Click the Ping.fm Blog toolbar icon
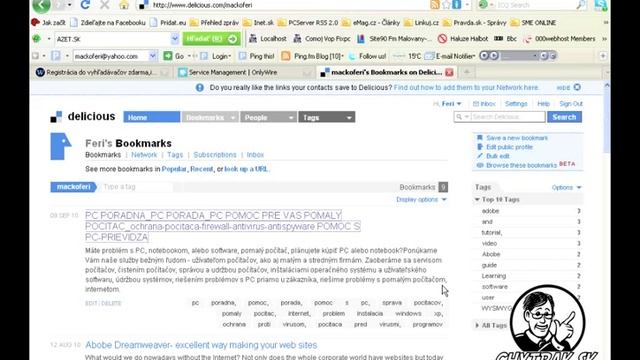640x360 pixels. coord(286,56)
